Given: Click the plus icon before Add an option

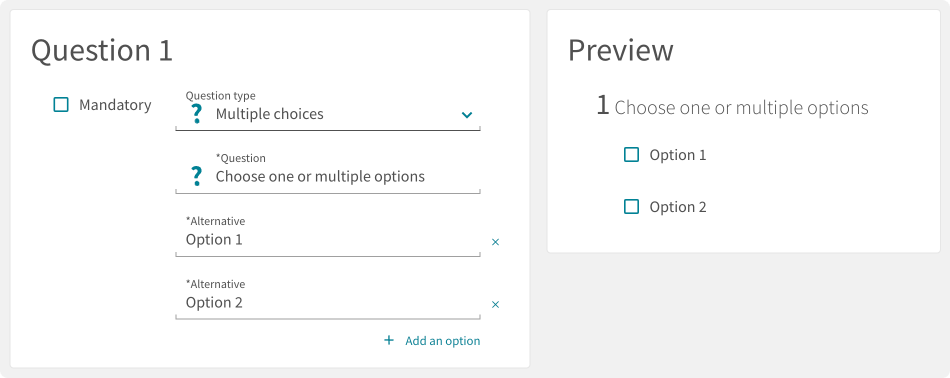Looking at the screenshot, I should 389,340.
